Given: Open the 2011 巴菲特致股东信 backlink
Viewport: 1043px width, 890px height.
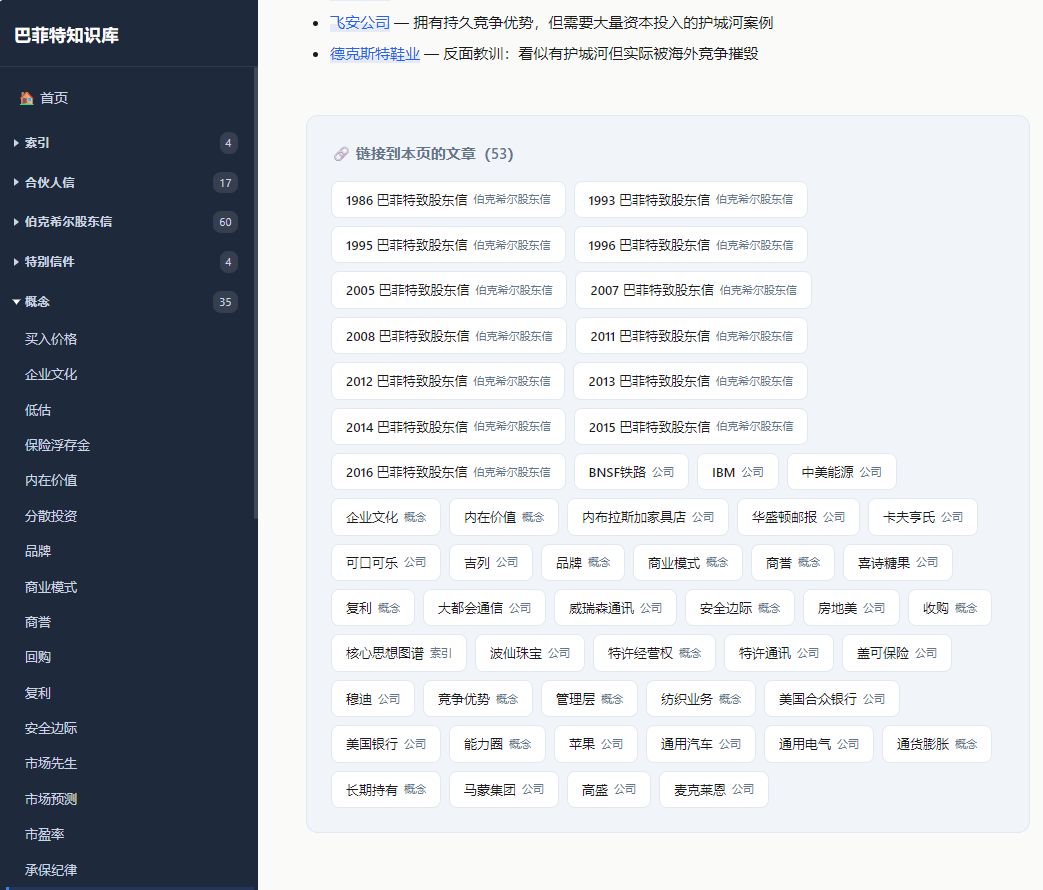Looking at the screenshot, I should click(x=691, y=336).
